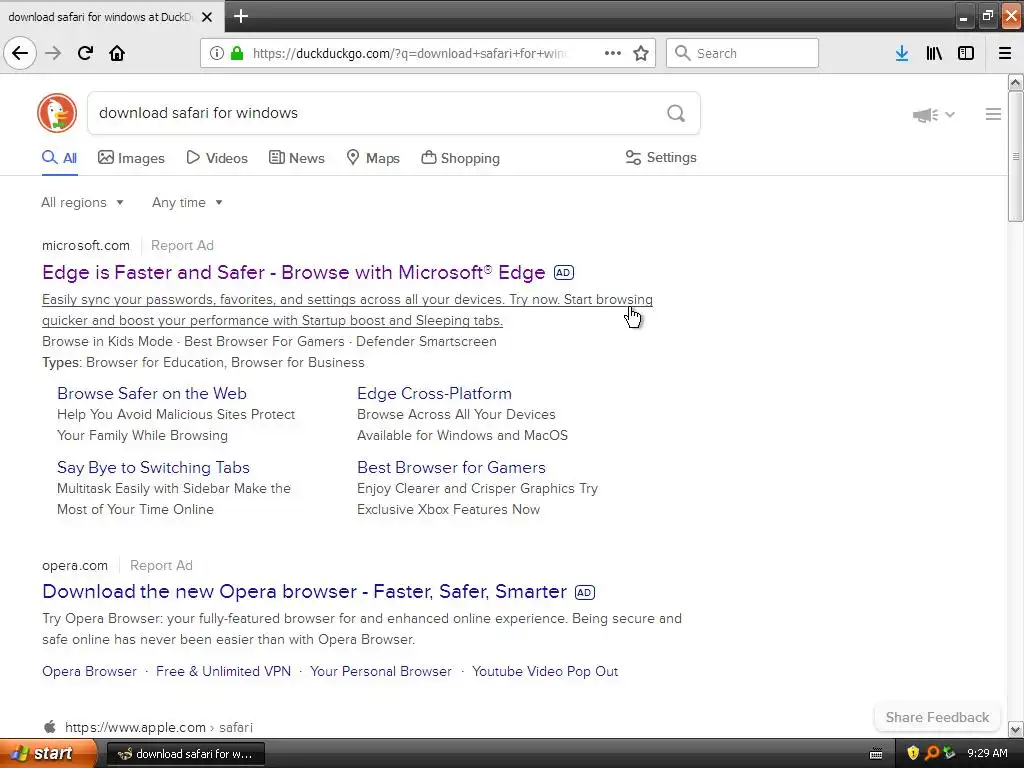Click the vertical scrollbar thumb
Viewport: 1024px width, 768px height.
pyautogui.click(x=1016, y=157)
